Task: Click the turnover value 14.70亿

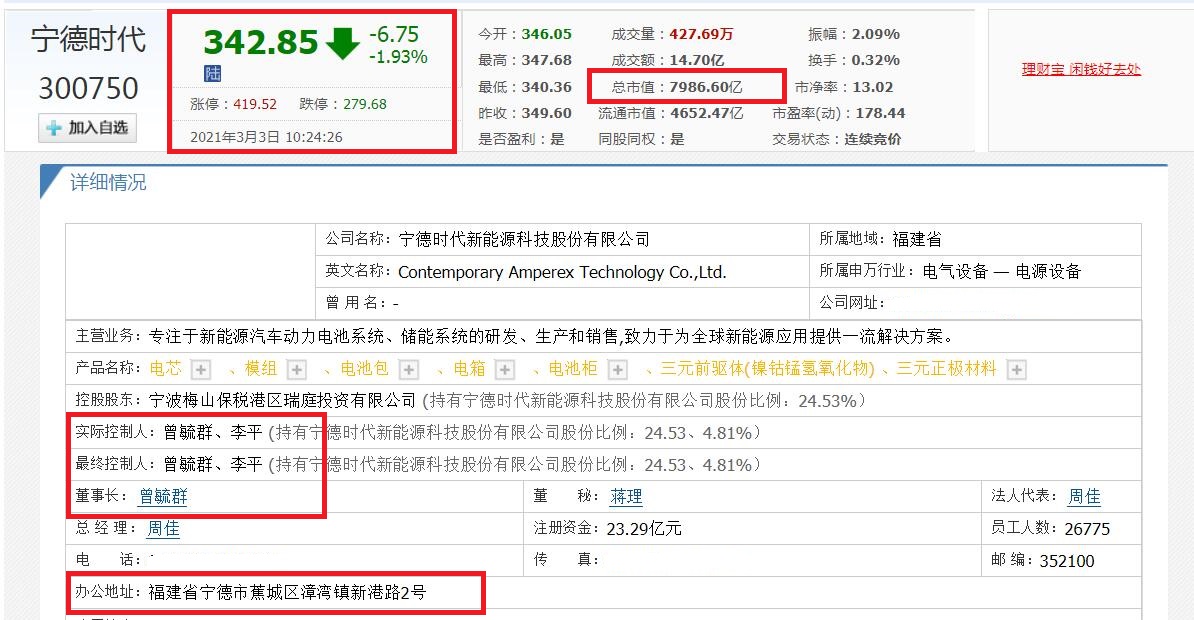Action: click(697, 60)
